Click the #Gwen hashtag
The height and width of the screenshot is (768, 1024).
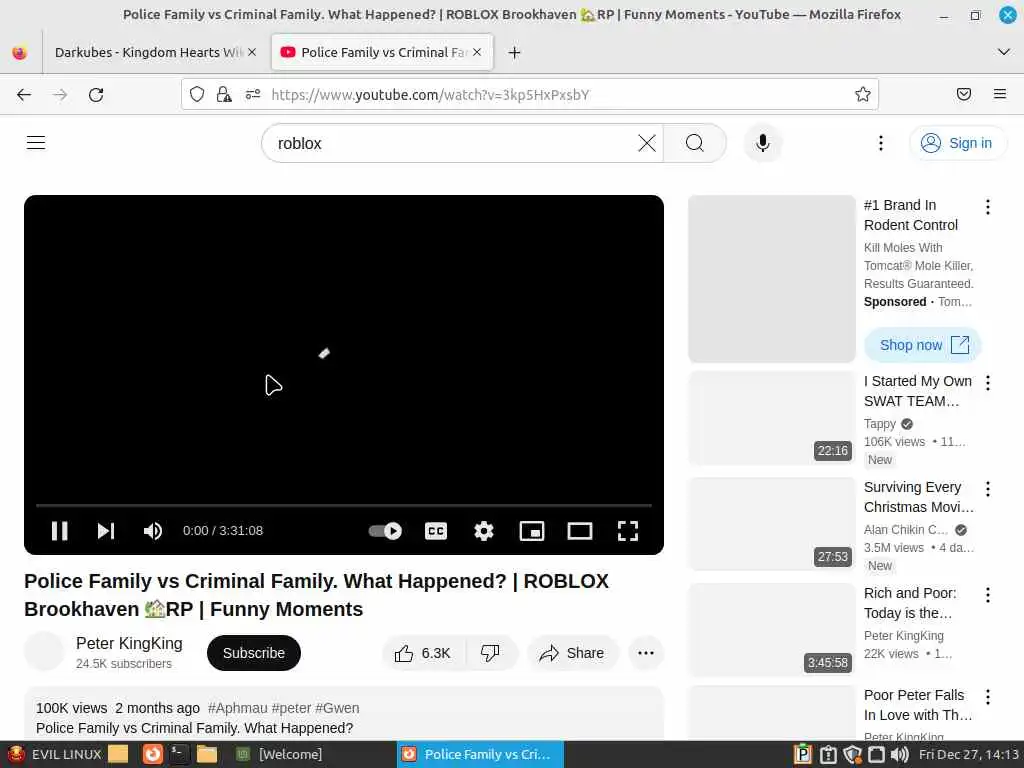coord(337,708)
